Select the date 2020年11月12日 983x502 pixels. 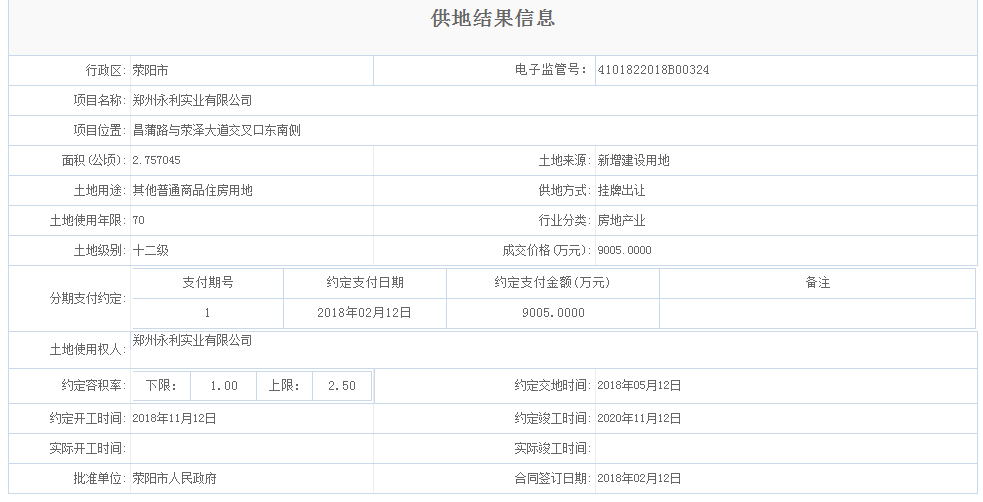click(x=639, y=418)
